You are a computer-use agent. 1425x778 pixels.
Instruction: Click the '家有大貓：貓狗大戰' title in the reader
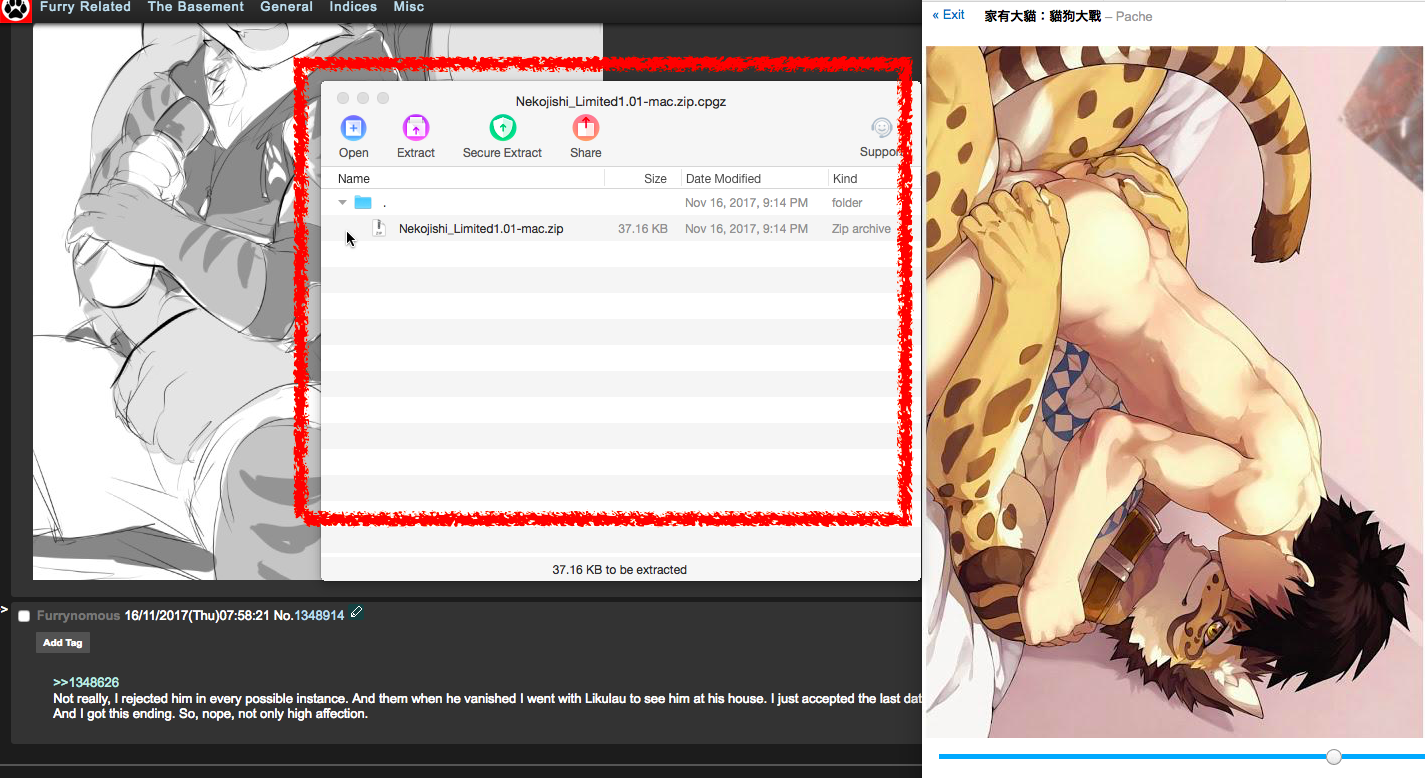1043,16
